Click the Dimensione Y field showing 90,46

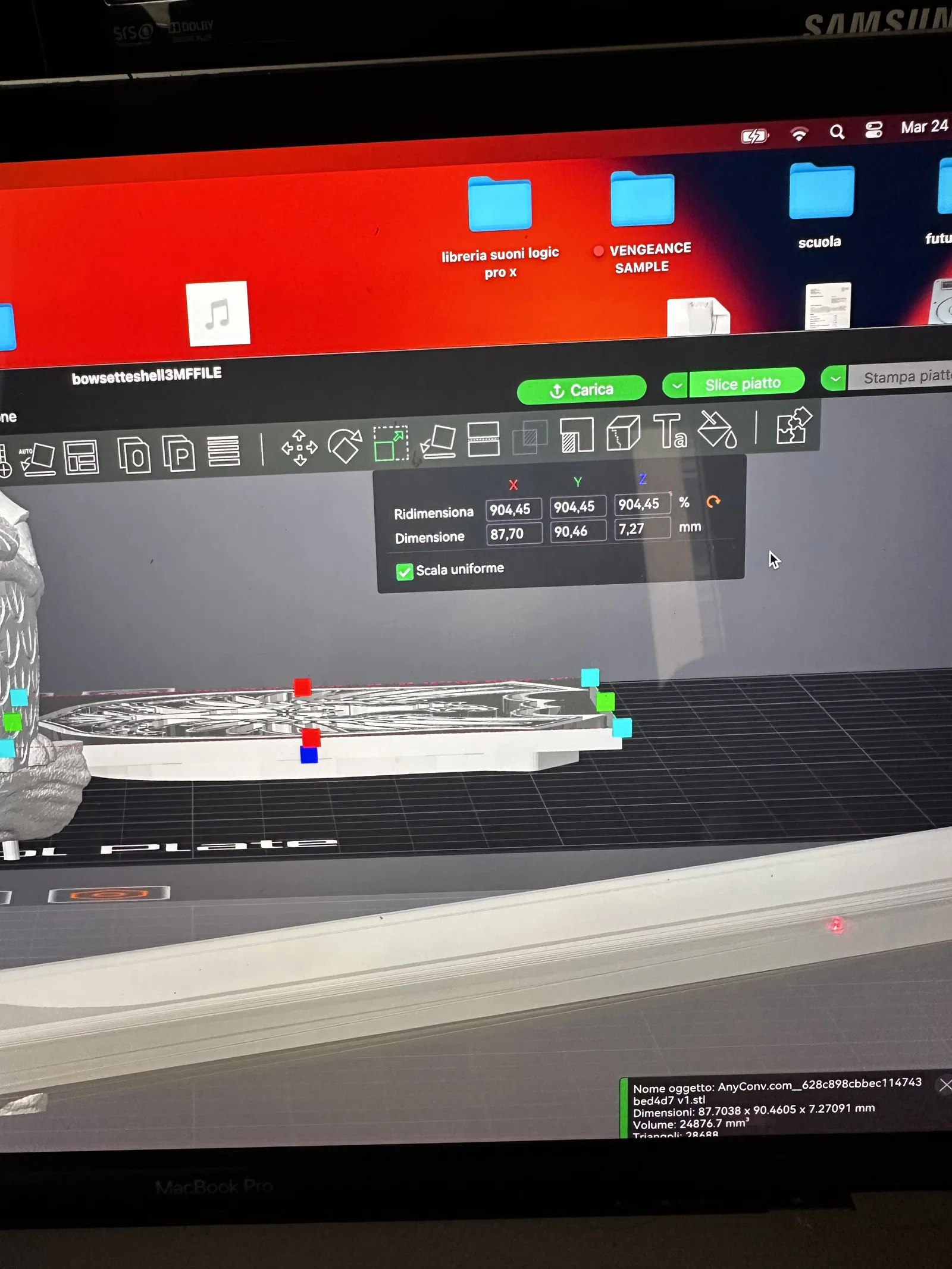point(578,531)
